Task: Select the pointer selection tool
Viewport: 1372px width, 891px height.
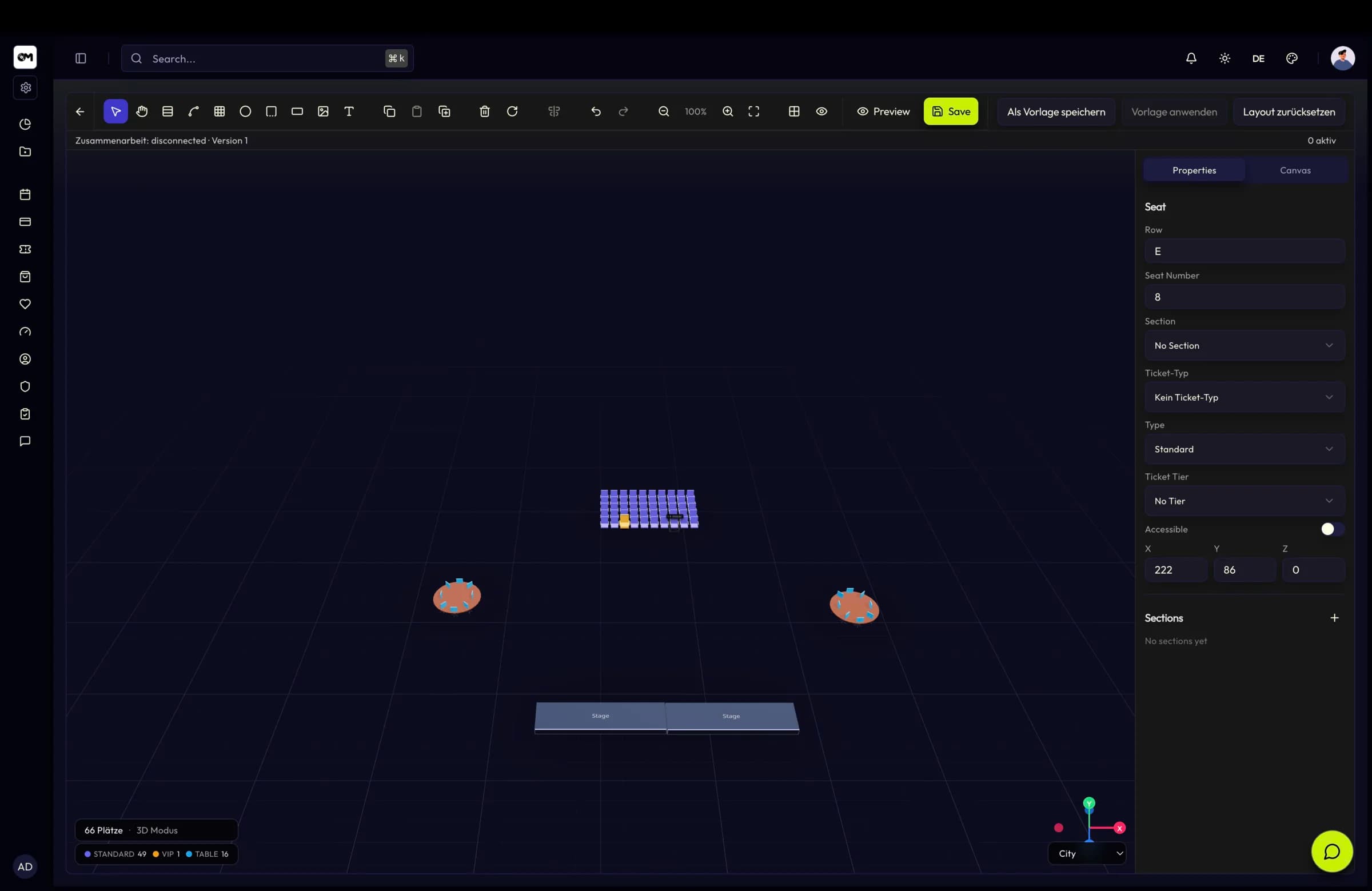Action: 115,111
